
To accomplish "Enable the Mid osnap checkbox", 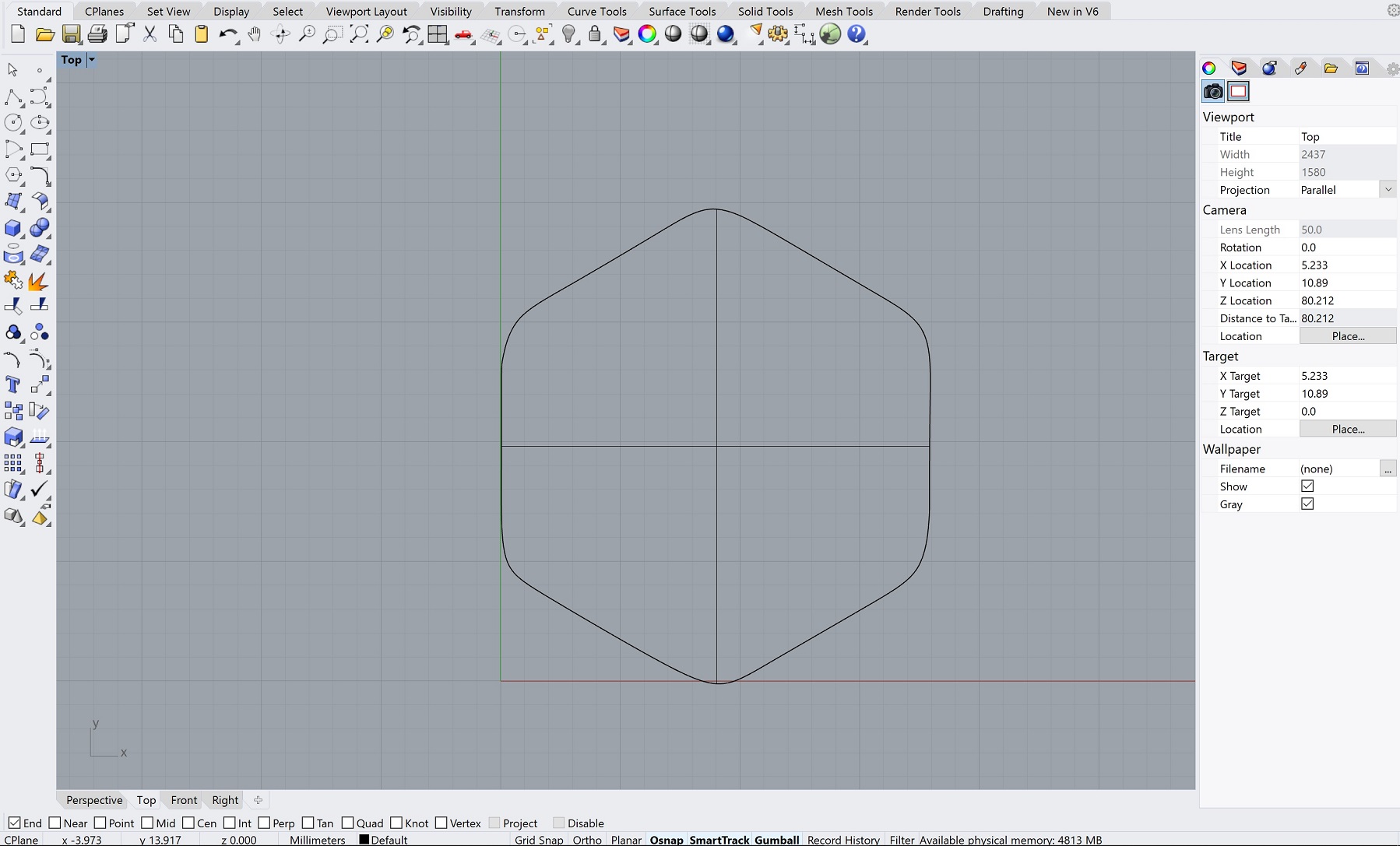I will tap(147, 823).
